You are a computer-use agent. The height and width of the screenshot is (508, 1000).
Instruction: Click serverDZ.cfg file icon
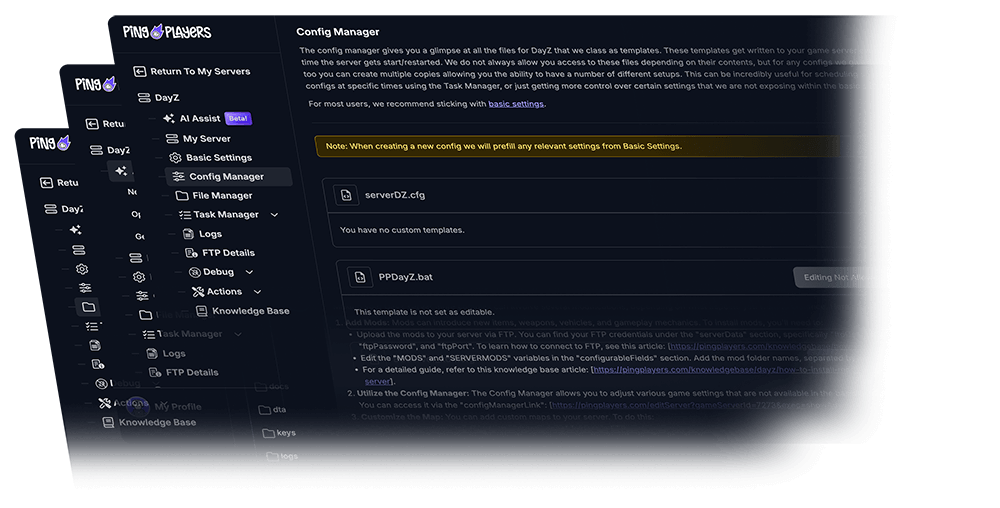pos(346,195)
